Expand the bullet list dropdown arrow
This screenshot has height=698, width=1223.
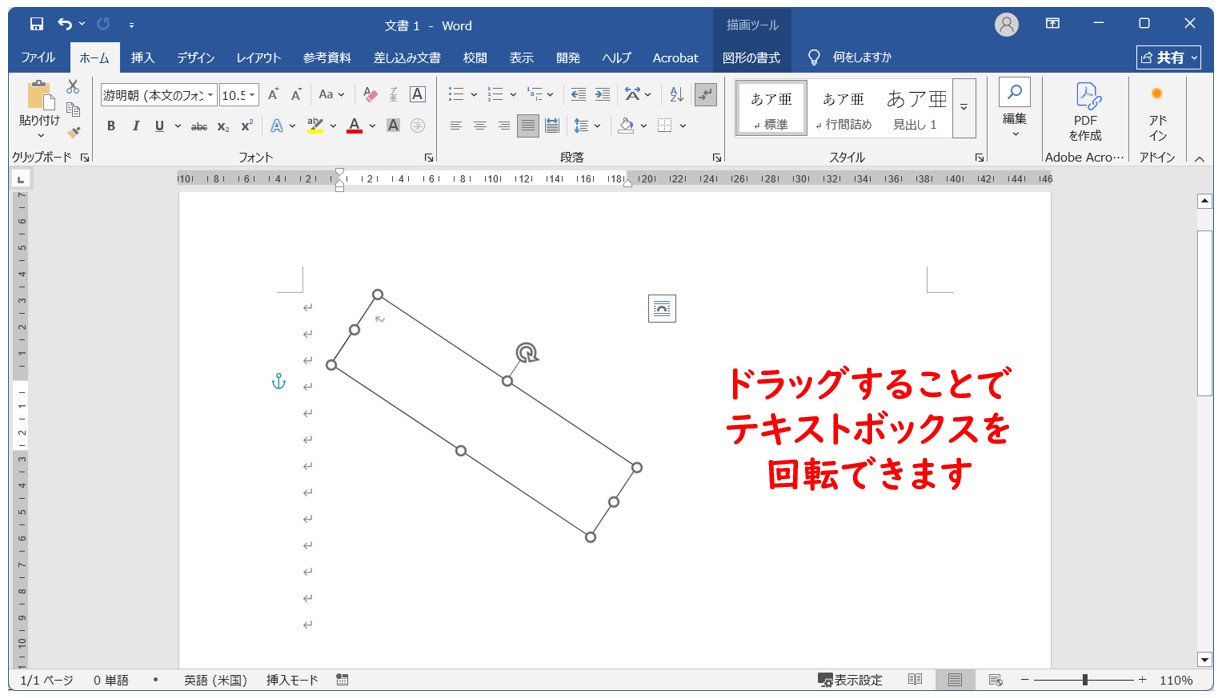pyautogui.click(x=474, y=95)
